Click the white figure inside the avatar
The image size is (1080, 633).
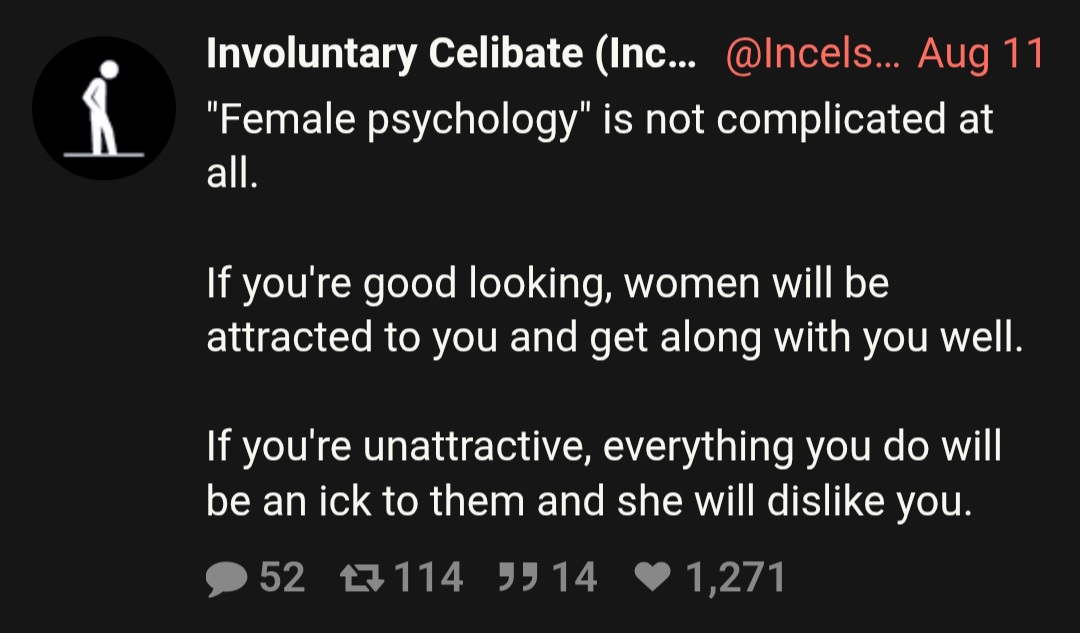(102, 108)
